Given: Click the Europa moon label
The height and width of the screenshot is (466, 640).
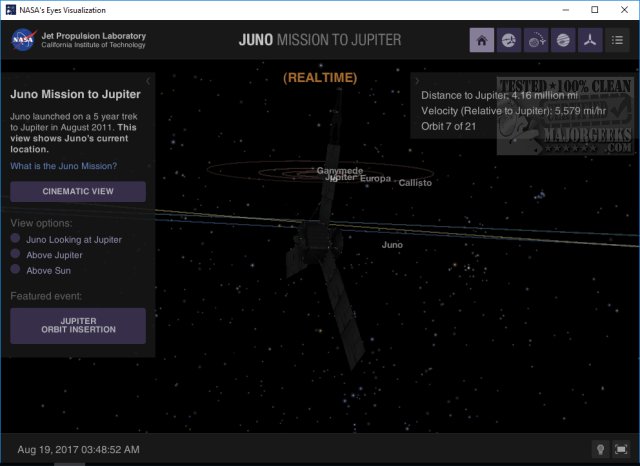Looking at the screenshot, I should (x=376, y=178).
